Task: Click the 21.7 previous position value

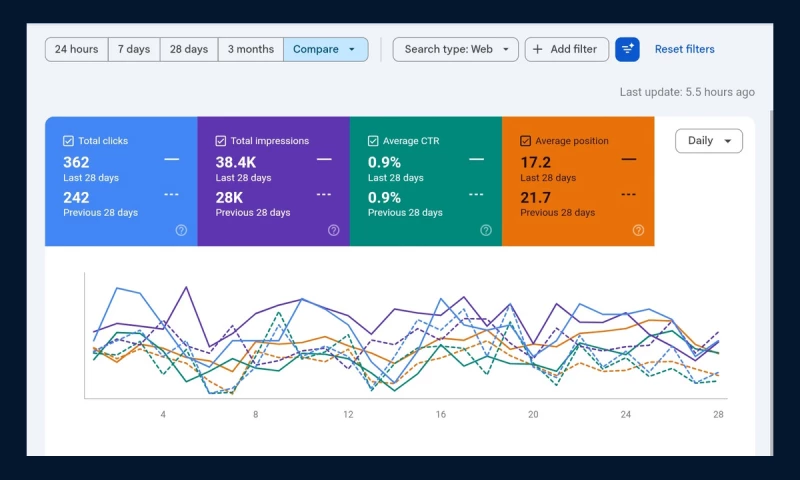Action: (536, 197)
